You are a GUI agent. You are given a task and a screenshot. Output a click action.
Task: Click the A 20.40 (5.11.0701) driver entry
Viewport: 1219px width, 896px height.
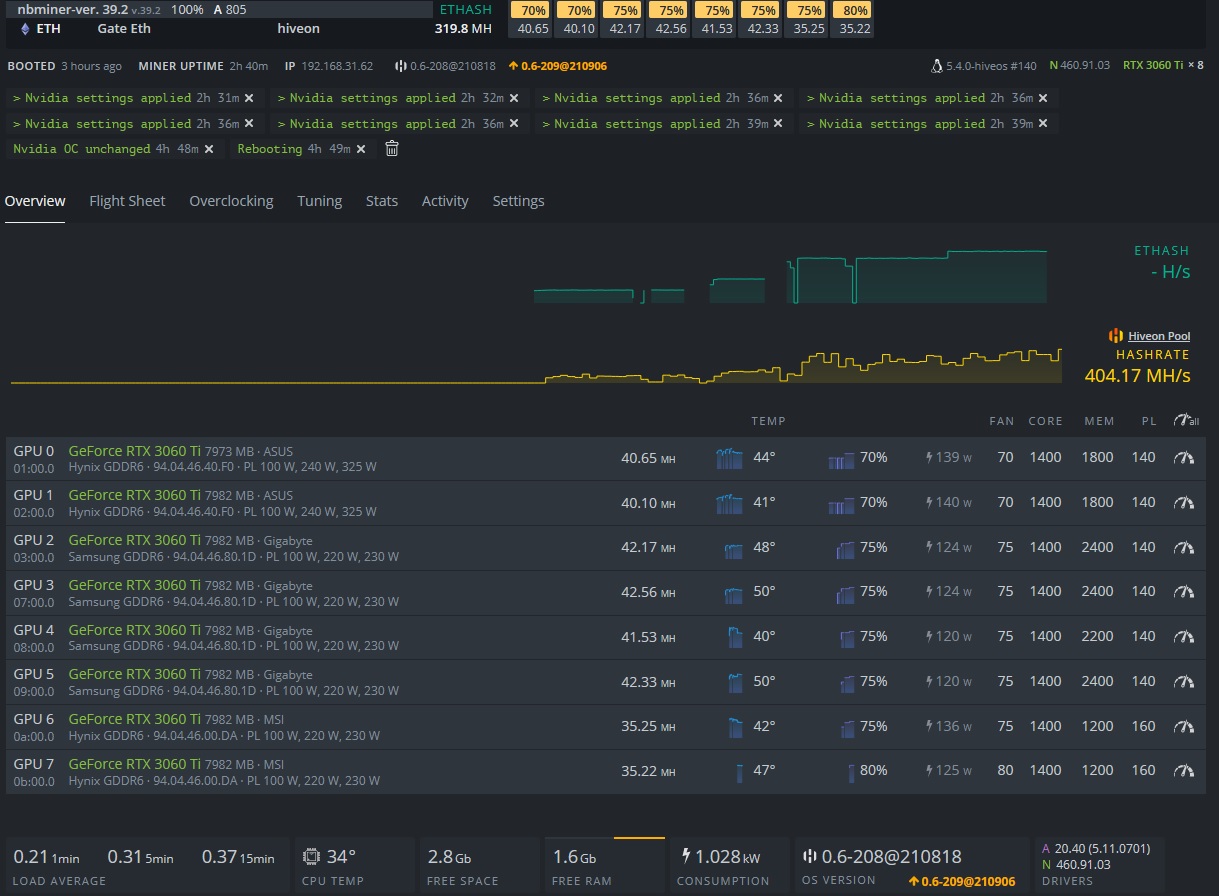tap(1096, 848)
